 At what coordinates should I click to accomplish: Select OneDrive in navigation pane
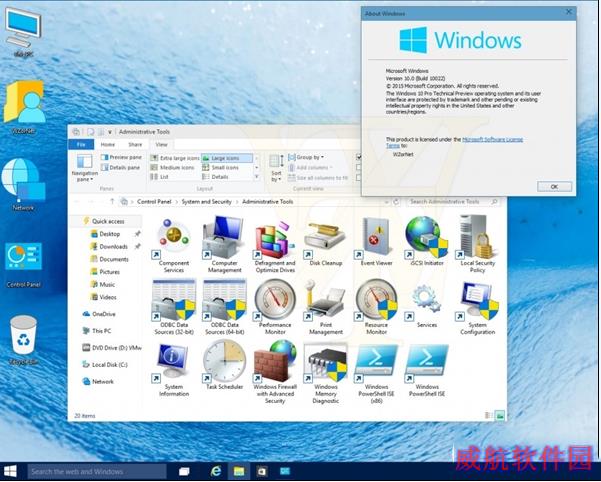pos(99,314)
